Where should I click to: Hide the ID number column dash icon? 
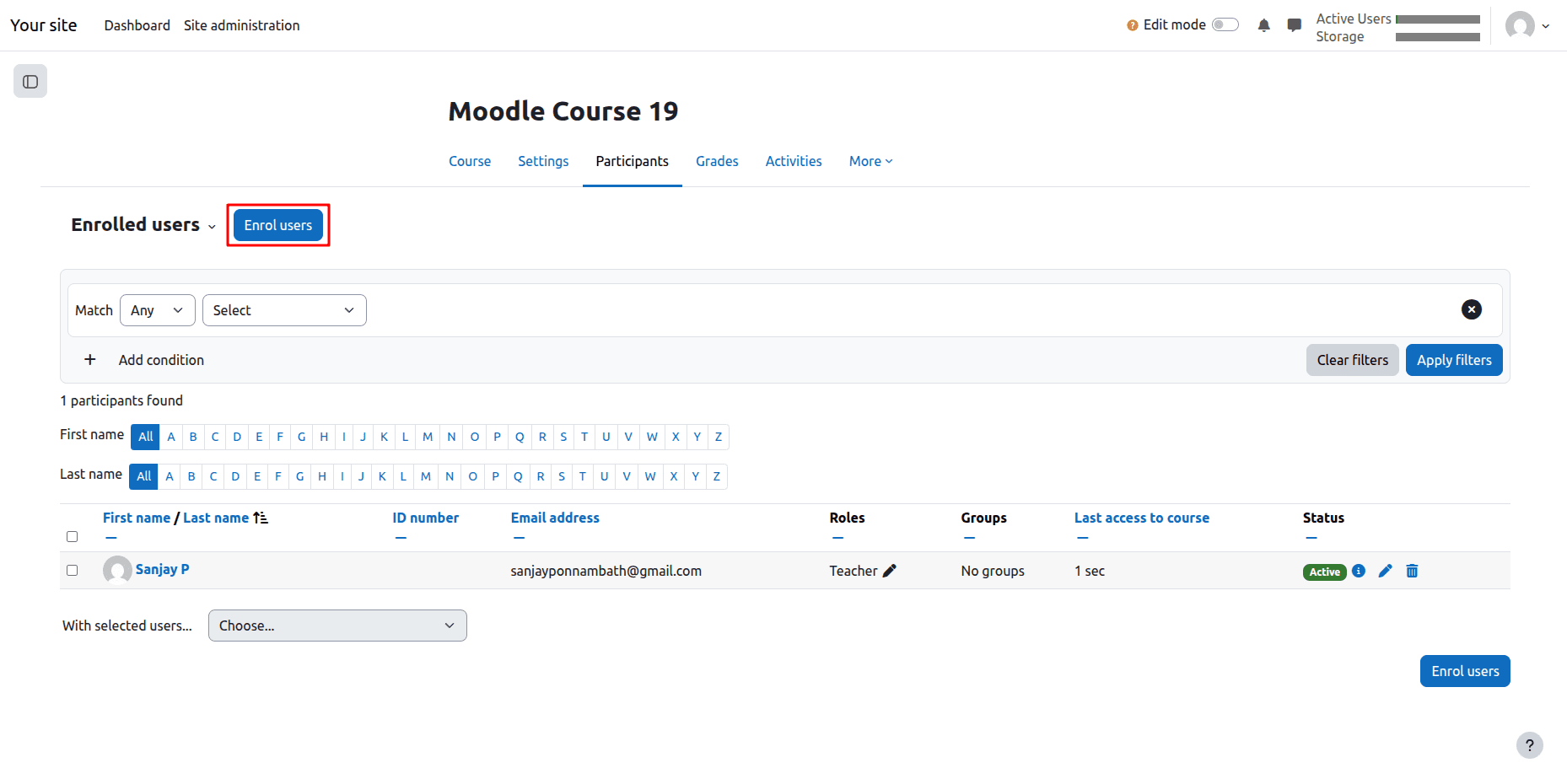point(401,538)
